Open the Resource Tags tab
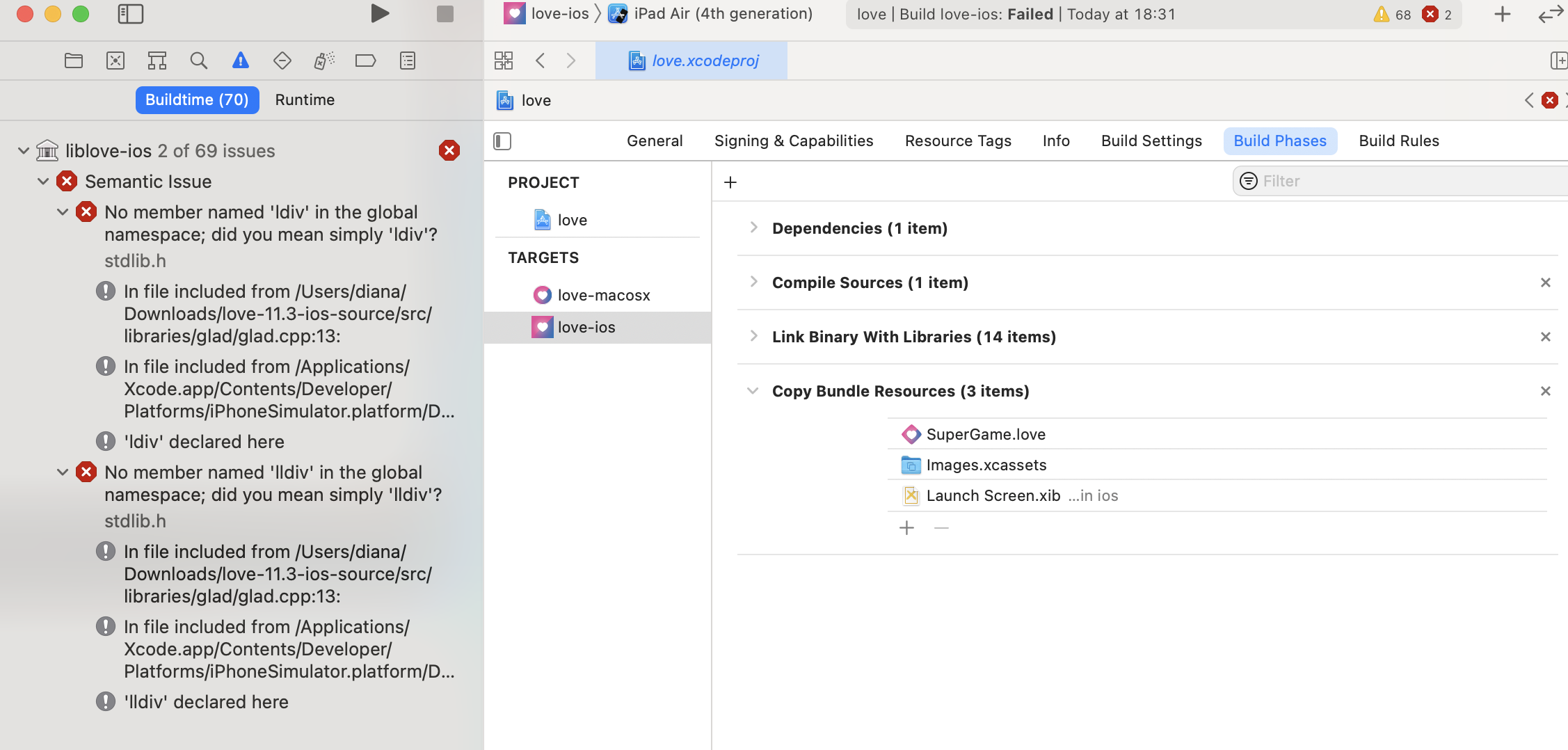Viewport: 1568px width, 750px height. (958, 141)
